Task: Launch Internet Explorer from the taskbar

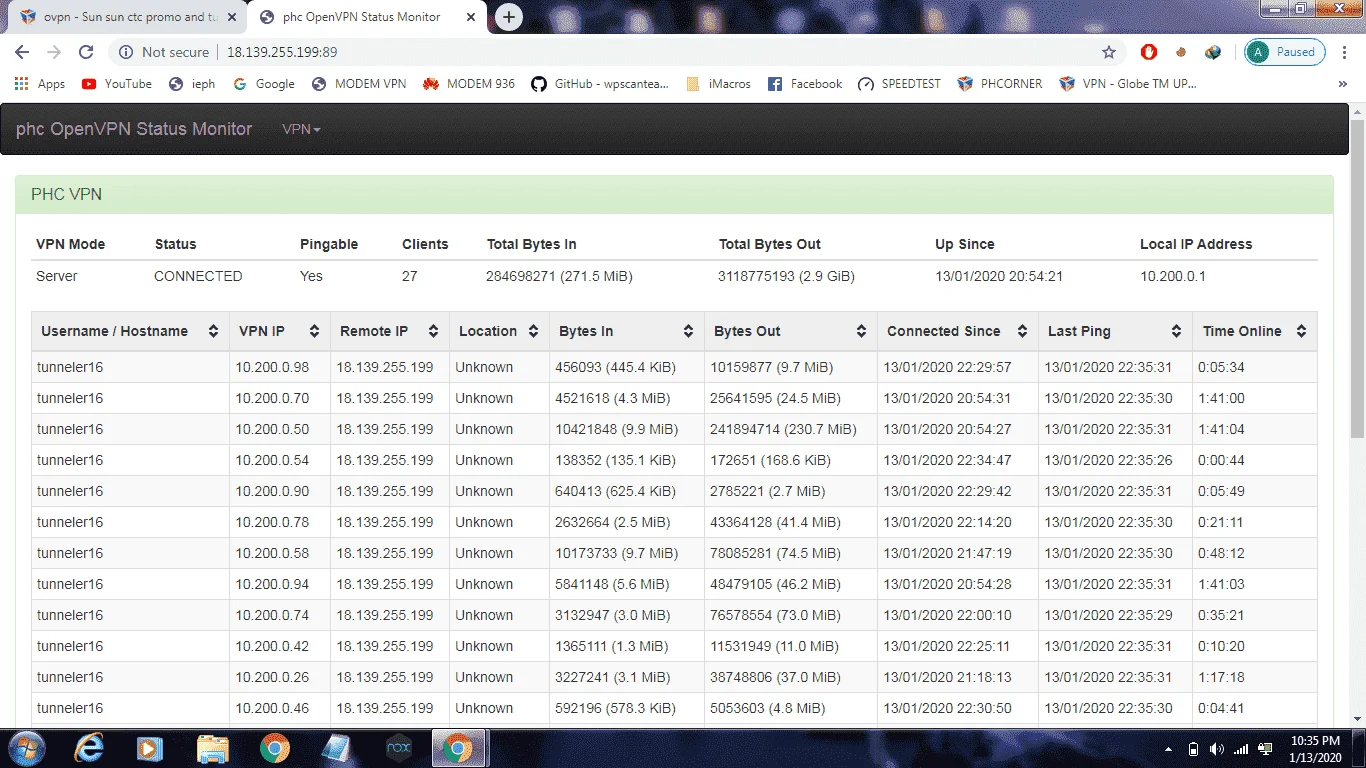Action: point(89,748)
